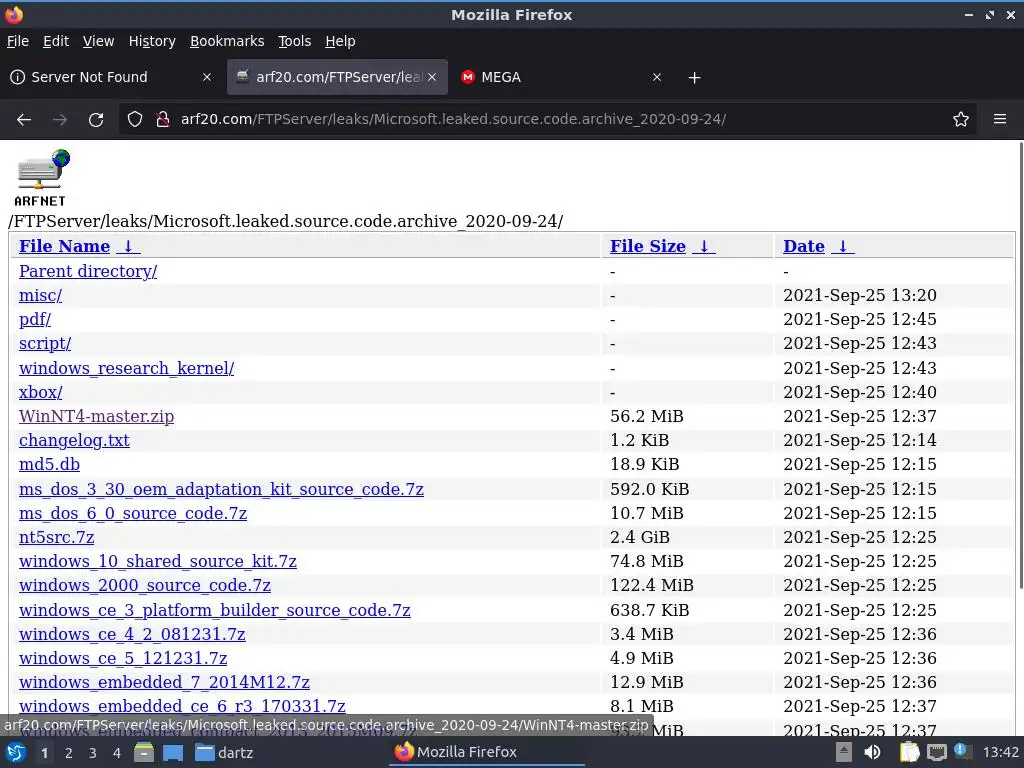The width and height of the screenshot is (1024, 768).
Task: Open the script/ folder
Action: coord(45,344)
